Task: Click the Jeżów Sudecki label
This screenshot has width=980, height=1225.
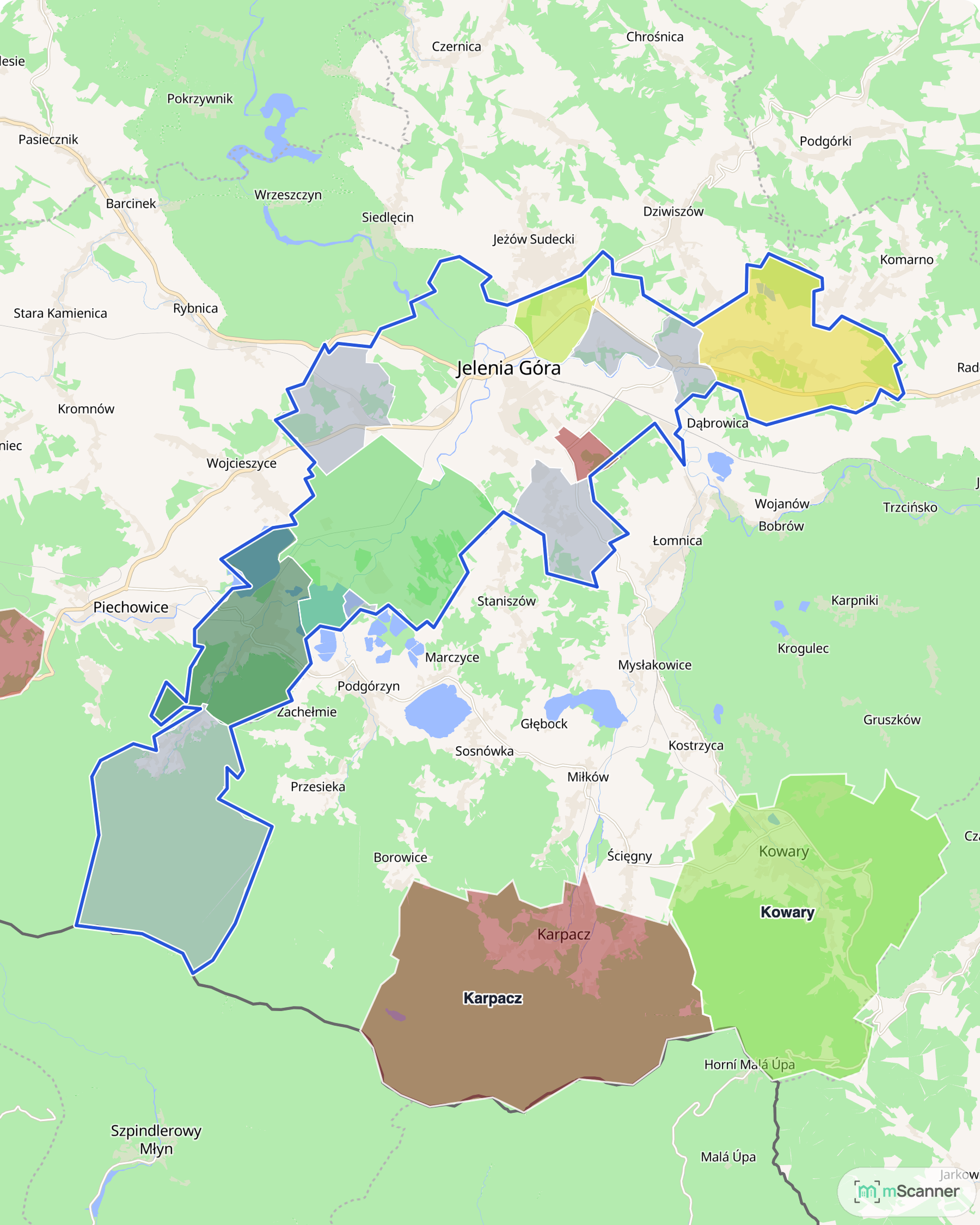Action: click(x=534, y=239)
